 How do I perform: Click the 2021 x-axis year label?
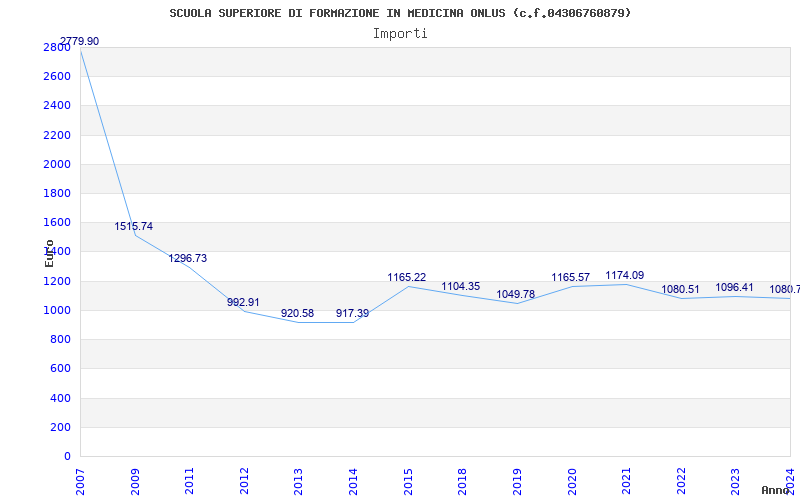[627, 482]
